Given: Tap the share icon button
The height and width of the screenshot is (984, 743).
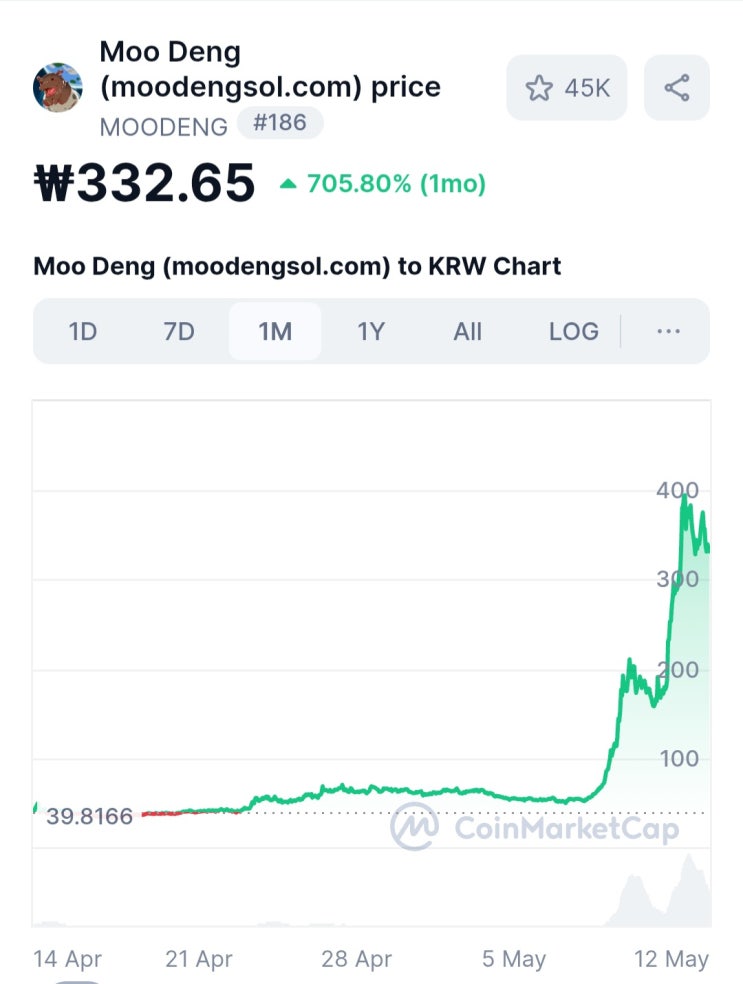Looking at the screenshot, I should (677, 87).
